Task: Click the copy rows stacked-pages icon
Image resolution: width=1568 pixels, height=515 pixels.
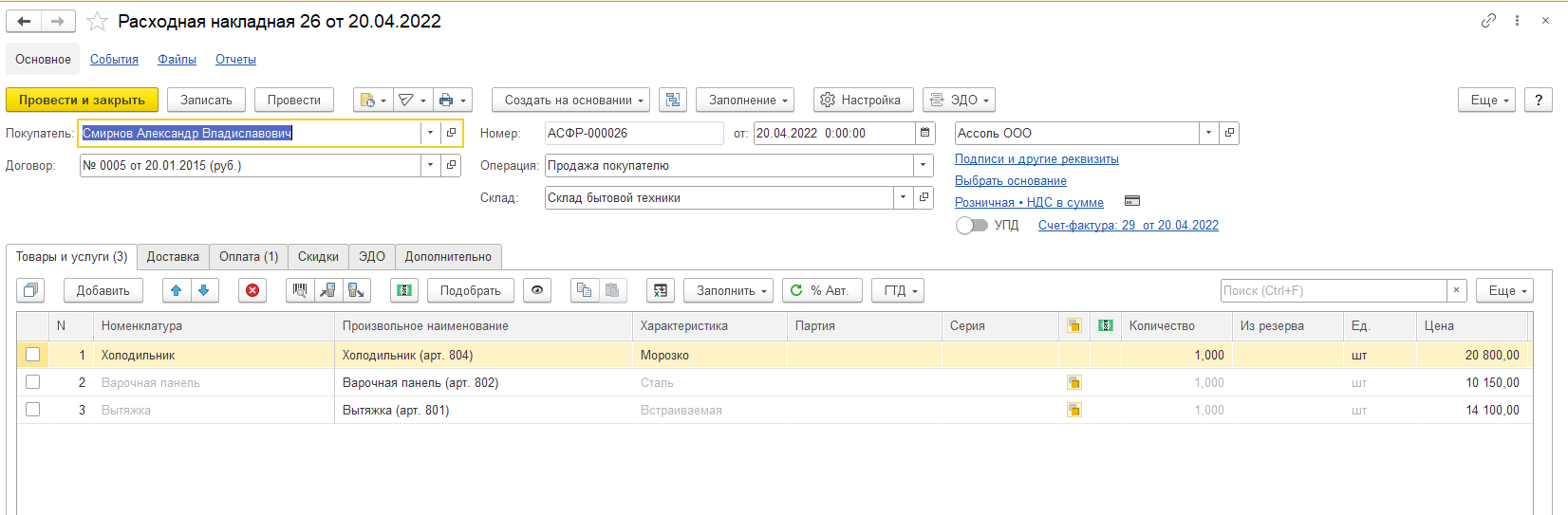Action: pos(31,290)
